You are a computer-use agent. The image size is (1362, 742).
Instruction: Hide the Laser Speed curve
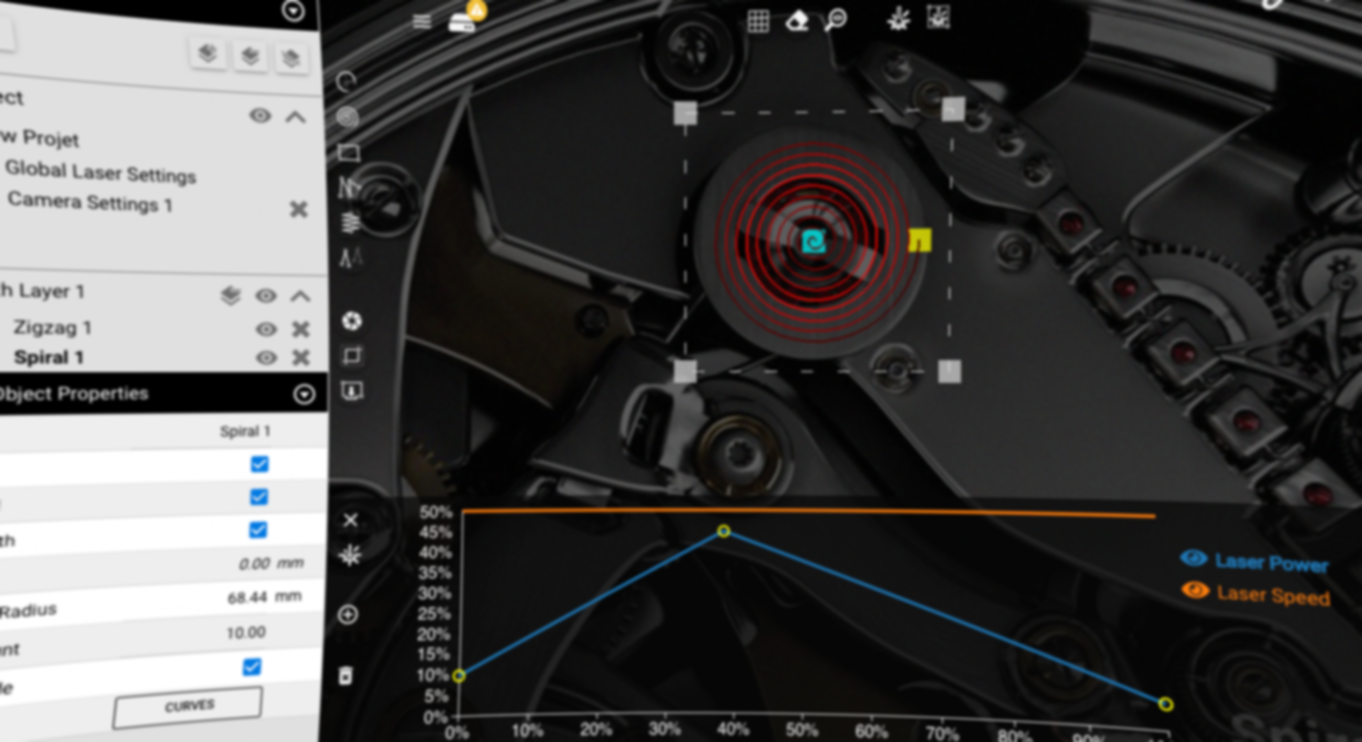1195,591
